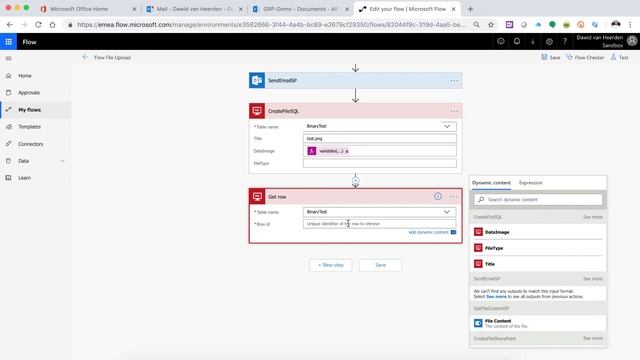Select File Content dynamic content
This screenshot has height=360, width=640.
pos(538,323)
